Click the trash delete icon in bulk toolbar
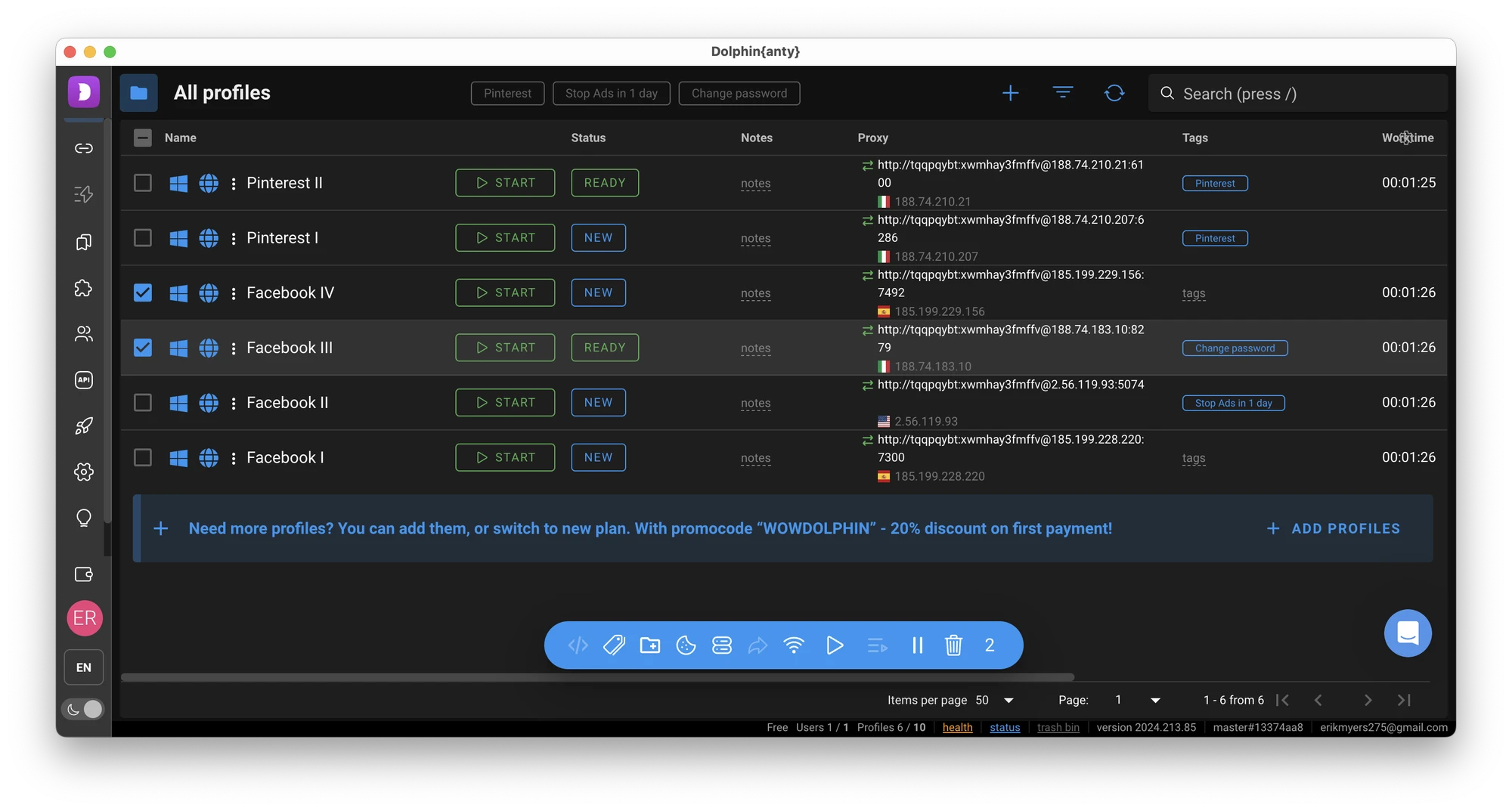The image size is (1512, 811). (x=954, y=645)
